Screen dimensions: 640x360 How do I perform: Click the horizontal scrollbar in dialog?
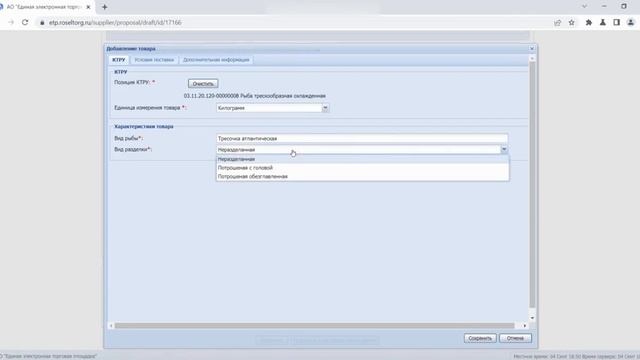pyautogui.click(x=314, y=326)
